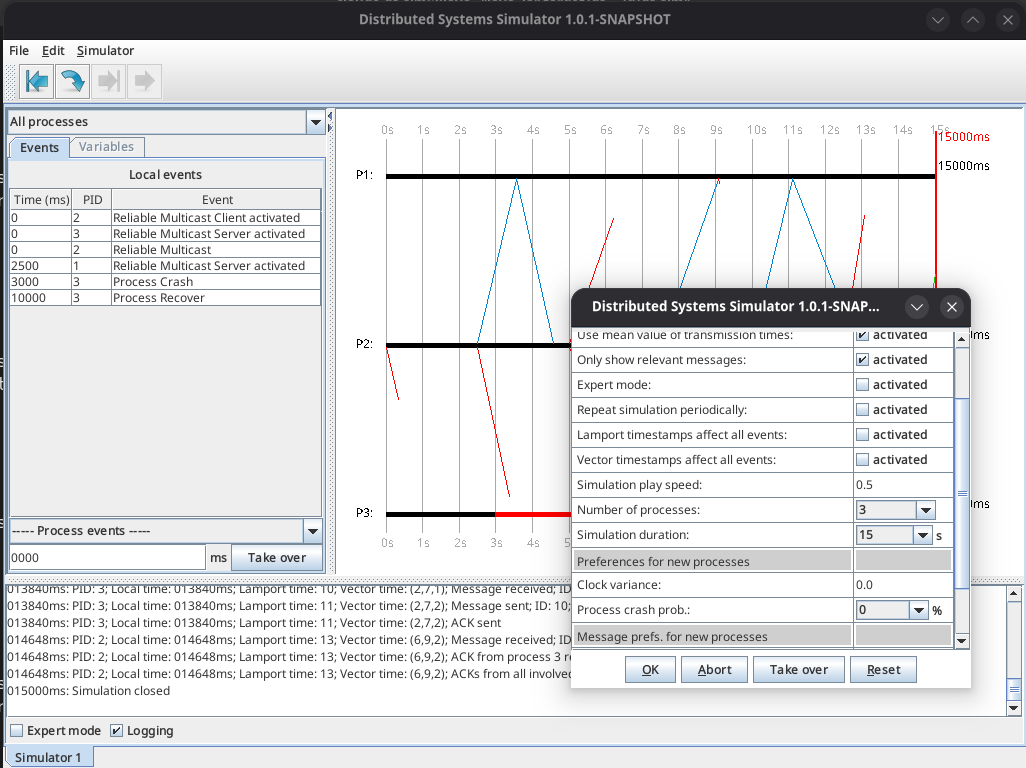Click preferences dialog's downward chevron title icon

(x=916, y=307)
